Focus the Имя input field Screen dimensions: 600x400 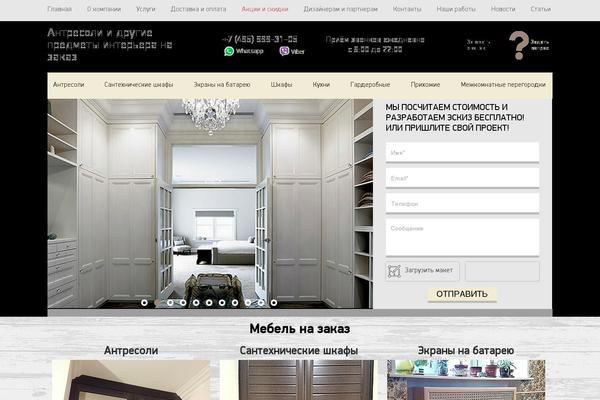click(x=462, y=152)
